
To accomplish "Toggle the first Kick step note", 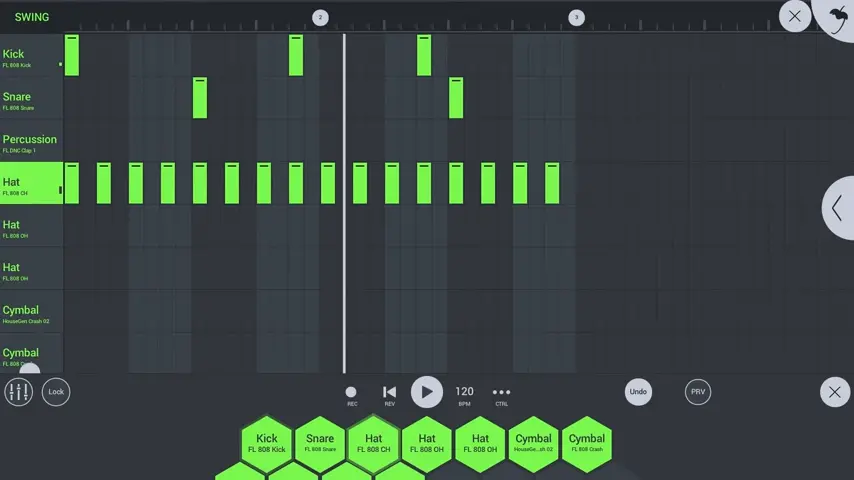I will click(71, 55).
